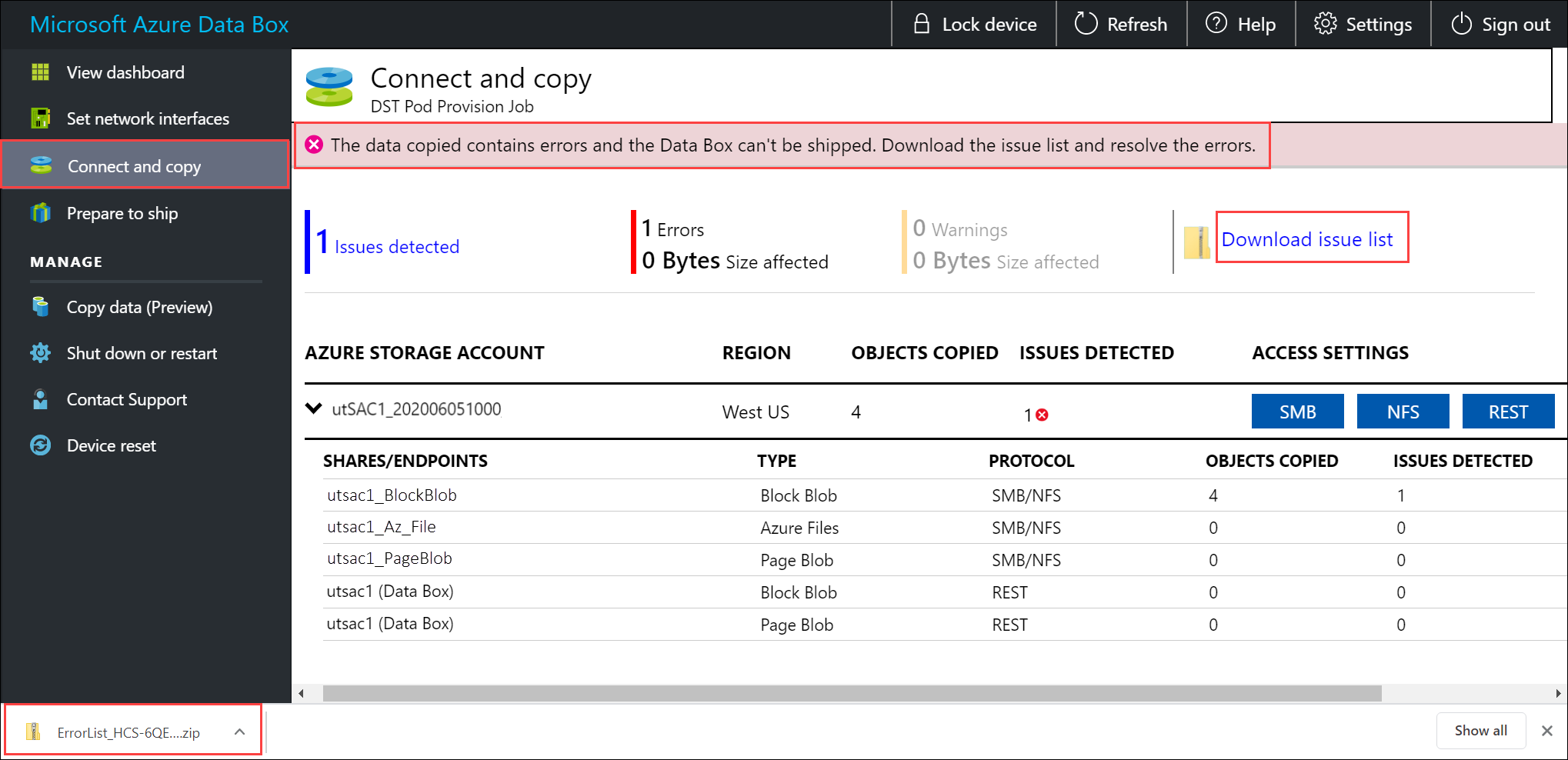Collapse the utSAC1_202006051000 storage account row
Screen dimensions: 1568x760
[312, 408]
